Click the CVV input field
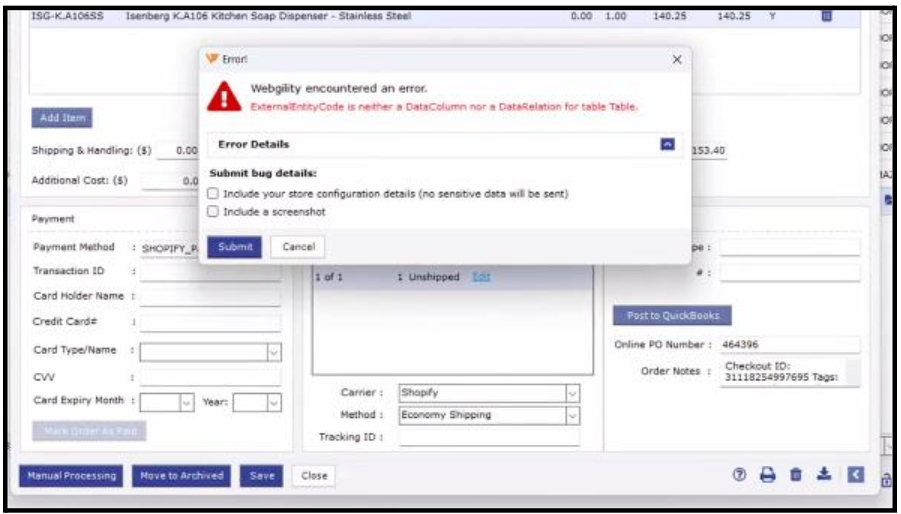The width and height of the screenshot is (901, 514). [x=210, y=377]
